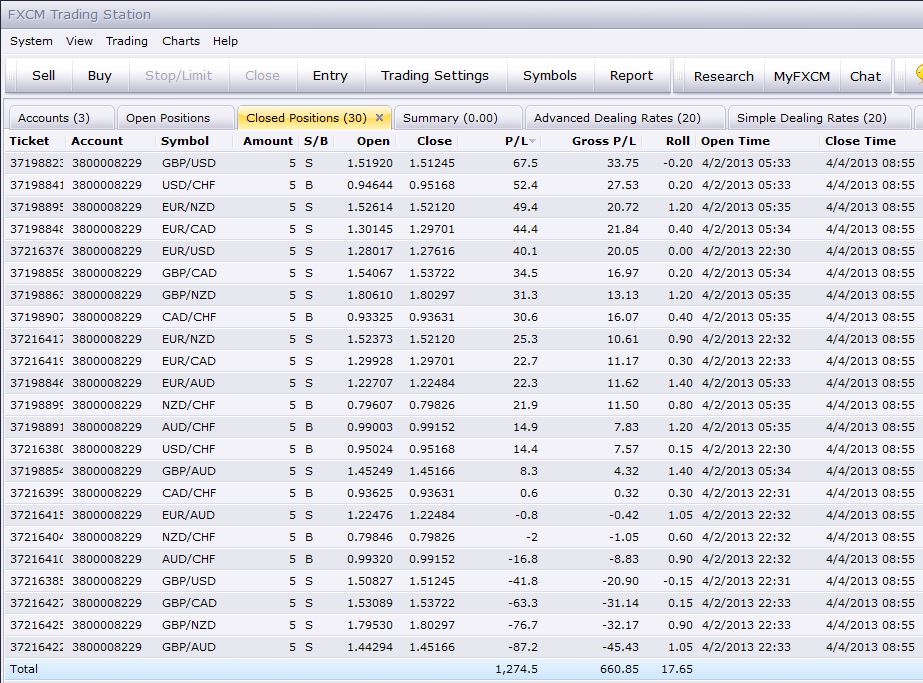Open the Simple Dealing Rates (20) tab
The image size is (923, 683).
coord(819,118)
